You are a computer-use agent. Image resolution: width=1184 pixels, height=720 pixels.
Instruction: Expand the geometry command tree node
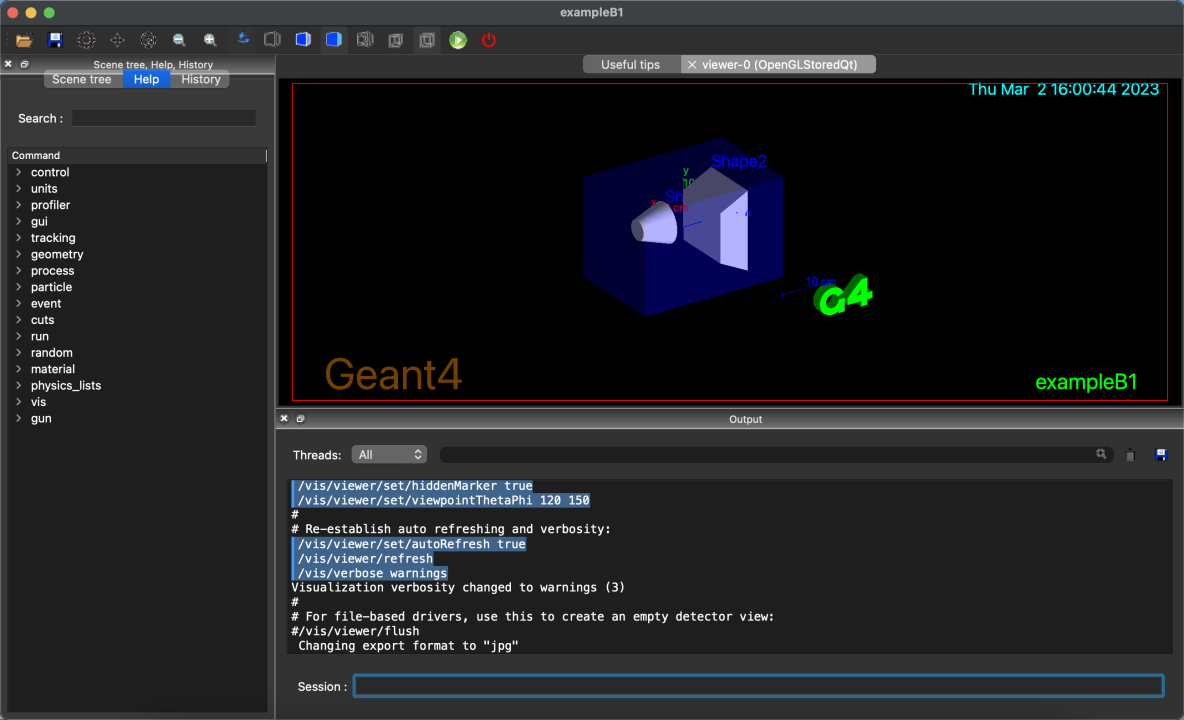pyautogui.click(x=19, y=254)
